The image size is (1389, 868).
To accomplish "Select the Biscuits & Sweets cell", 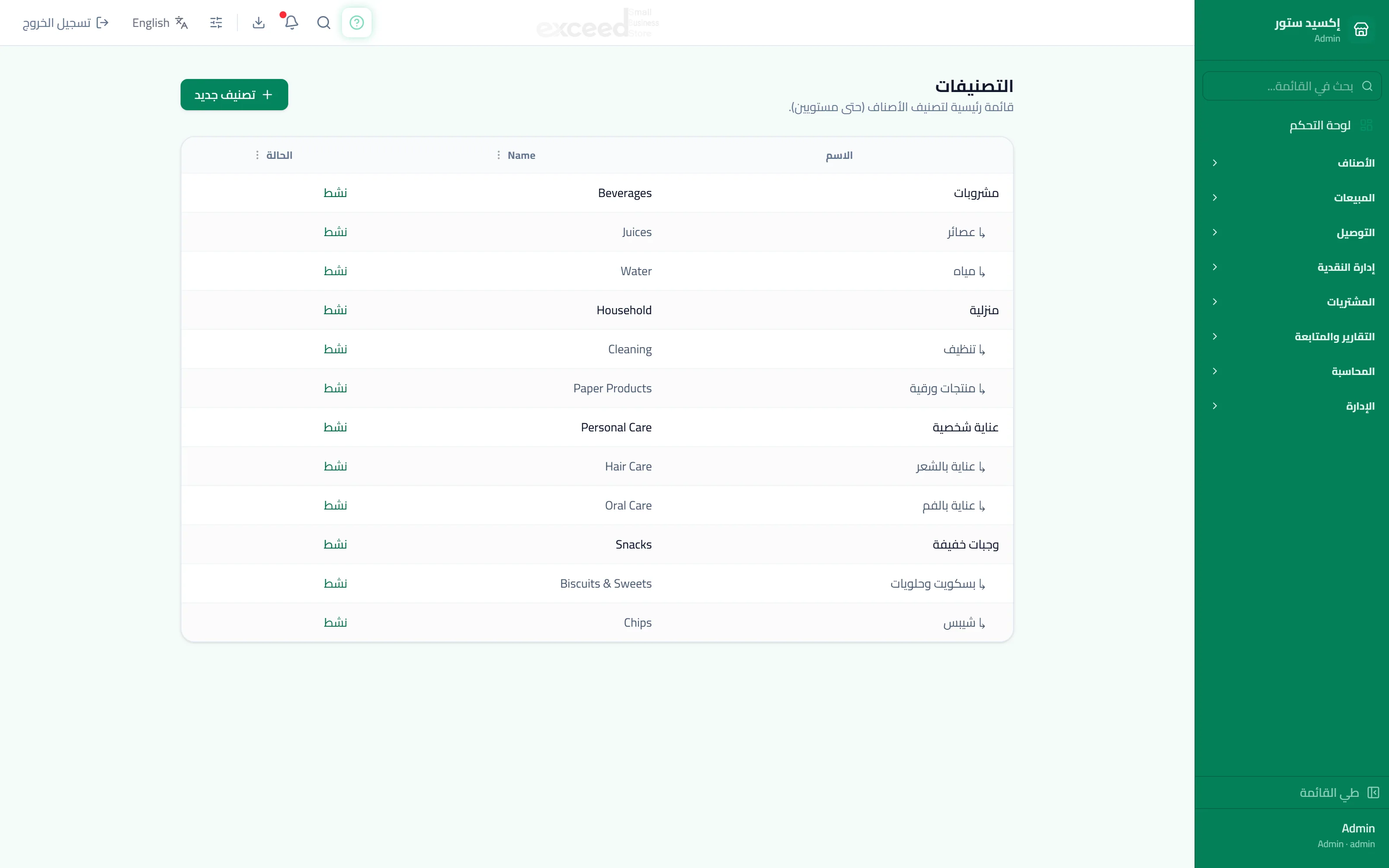I will (606, 583).
